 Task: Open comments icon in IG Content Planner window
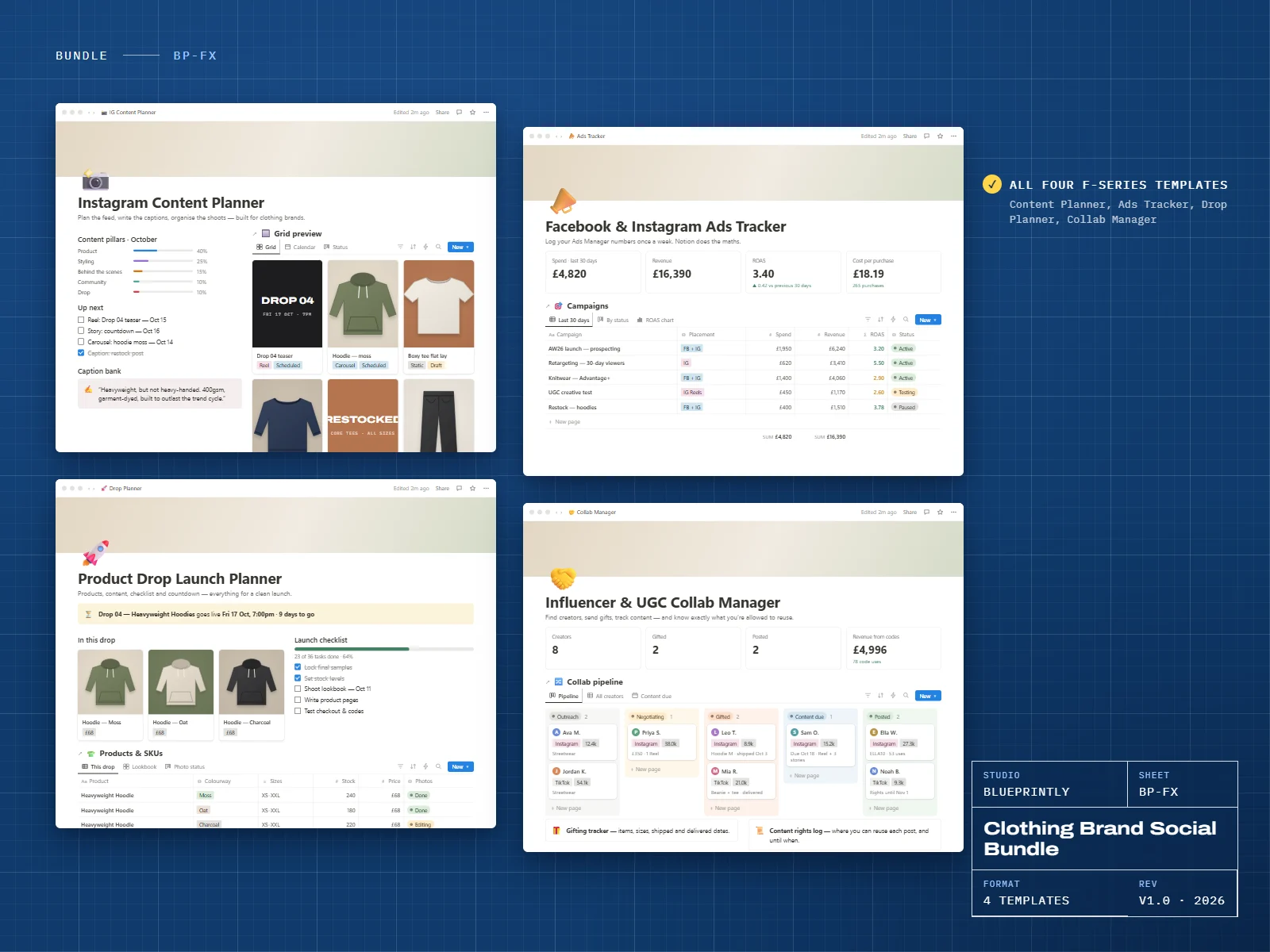[x=459, y=113]
